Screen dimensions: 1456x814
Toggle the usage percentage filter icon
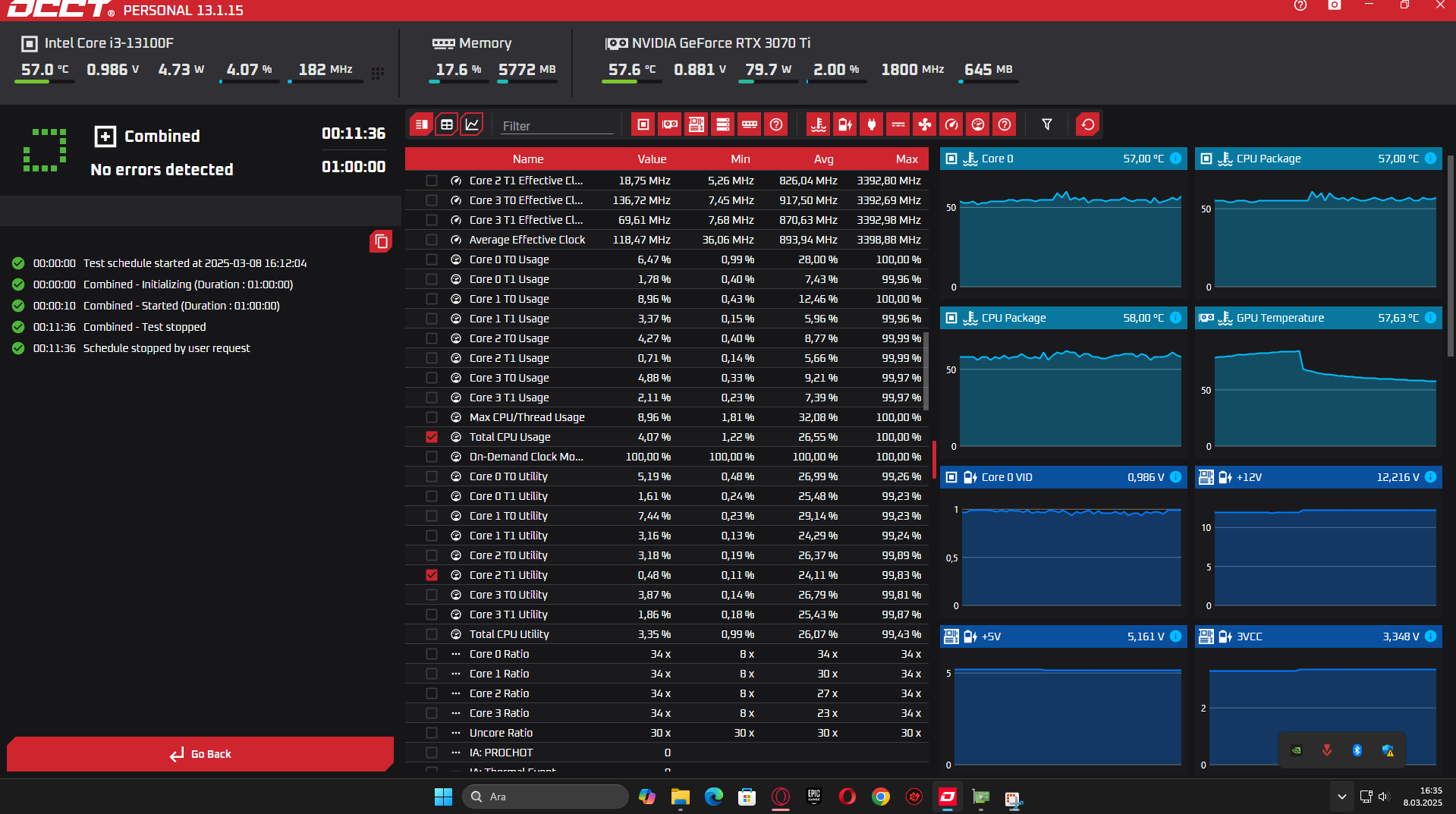(978, 124)
